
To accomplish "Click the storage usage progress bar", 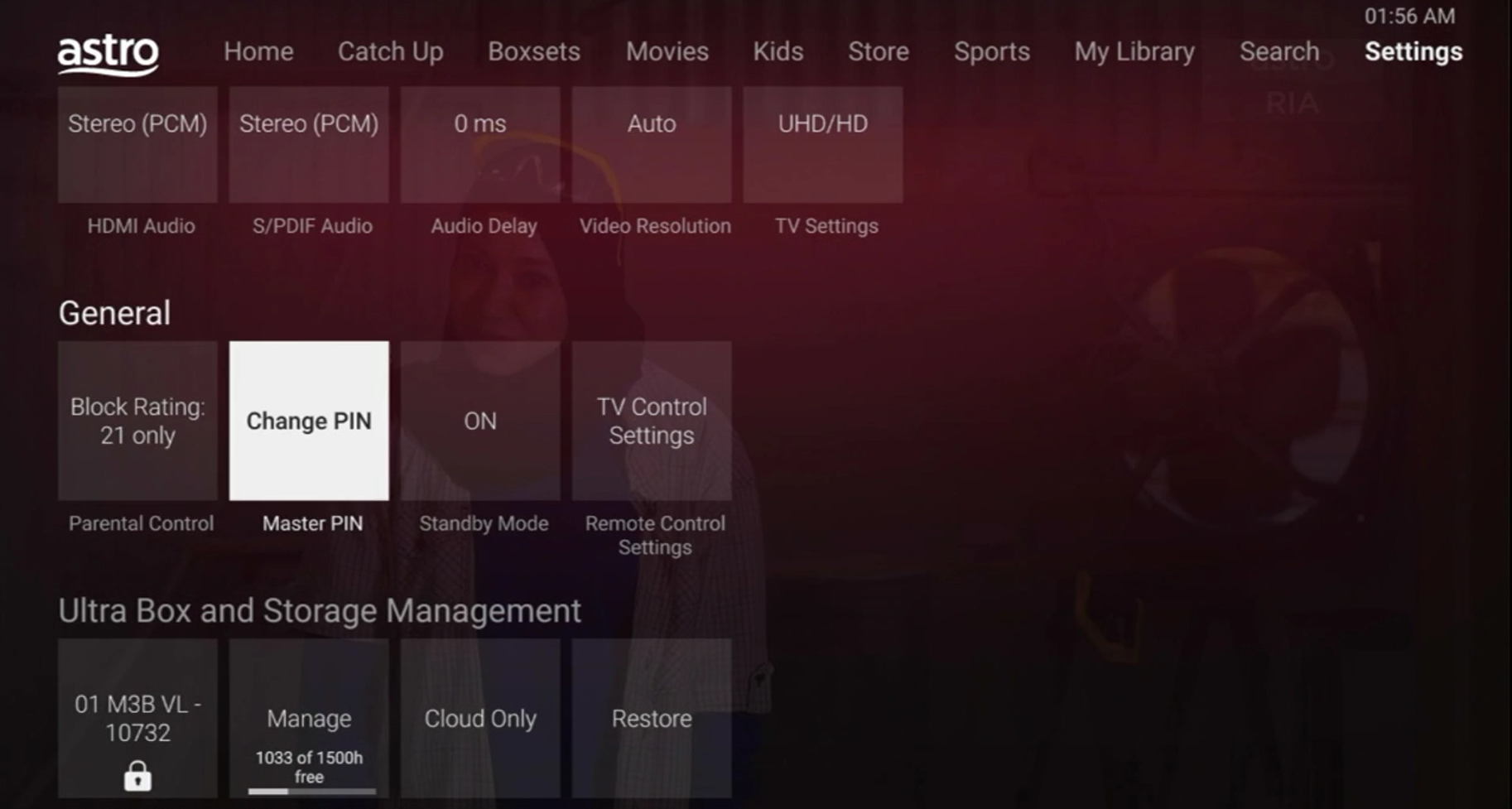I will 312,792.
